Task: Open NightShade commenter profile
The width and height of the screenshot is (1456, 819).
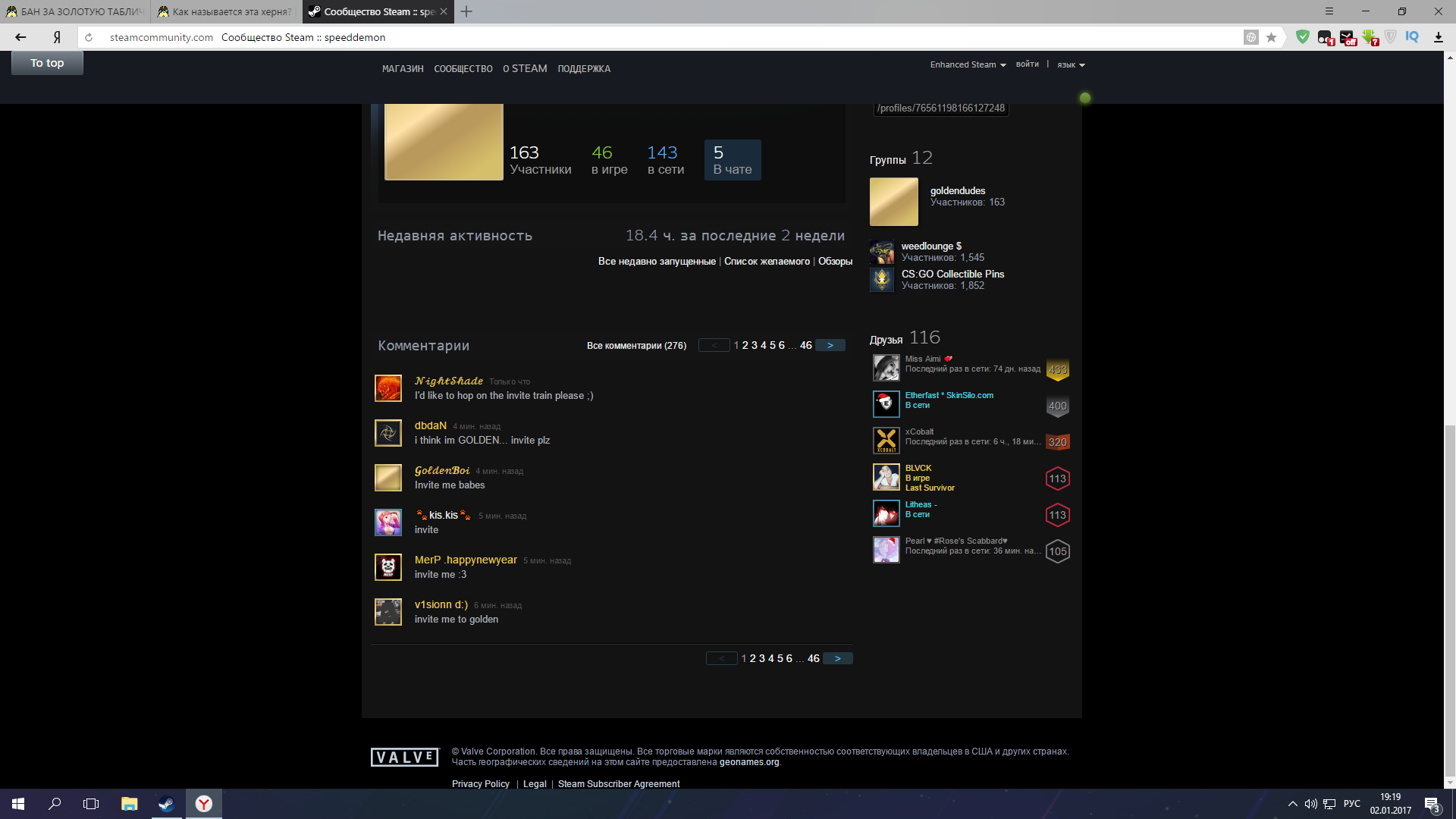Action: coord(449,381)
